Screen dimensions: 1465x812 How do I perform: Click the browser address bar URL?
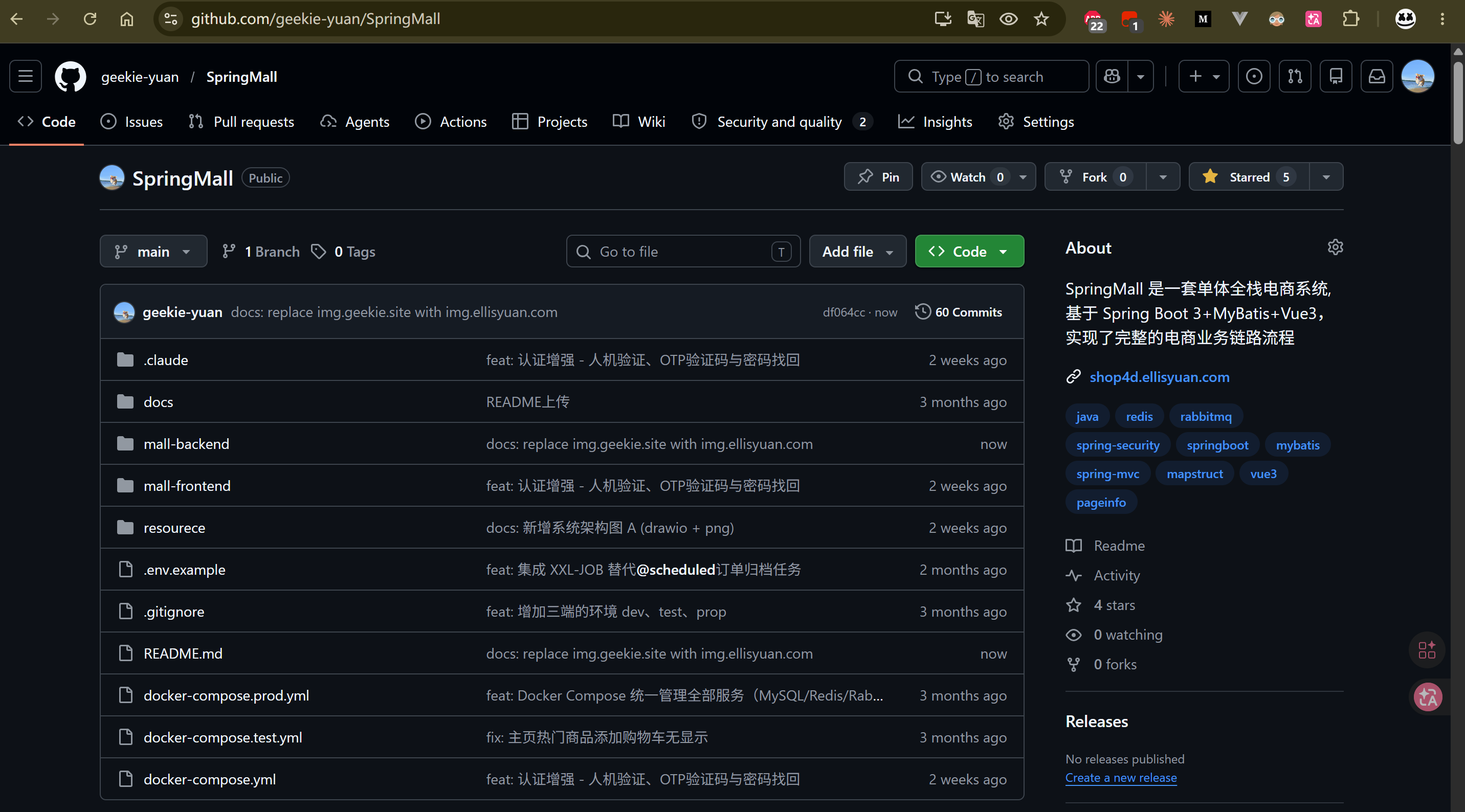pyautogui.click(x=316, y=19)
